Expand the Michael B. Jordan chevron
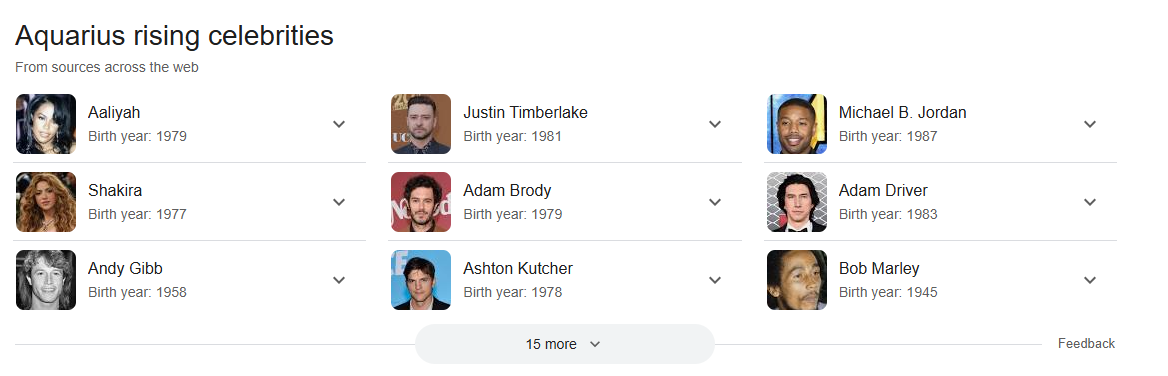This screenshot has height=376, width=1168. pos(1090,124)
